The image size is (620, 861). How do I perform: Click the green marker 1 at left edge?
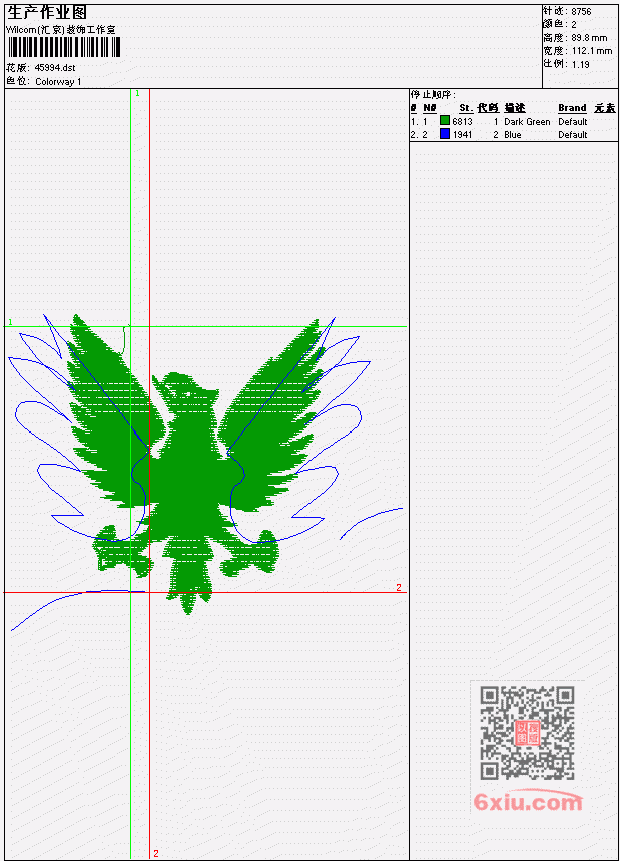pyautogui.click(x=10, y=322)
